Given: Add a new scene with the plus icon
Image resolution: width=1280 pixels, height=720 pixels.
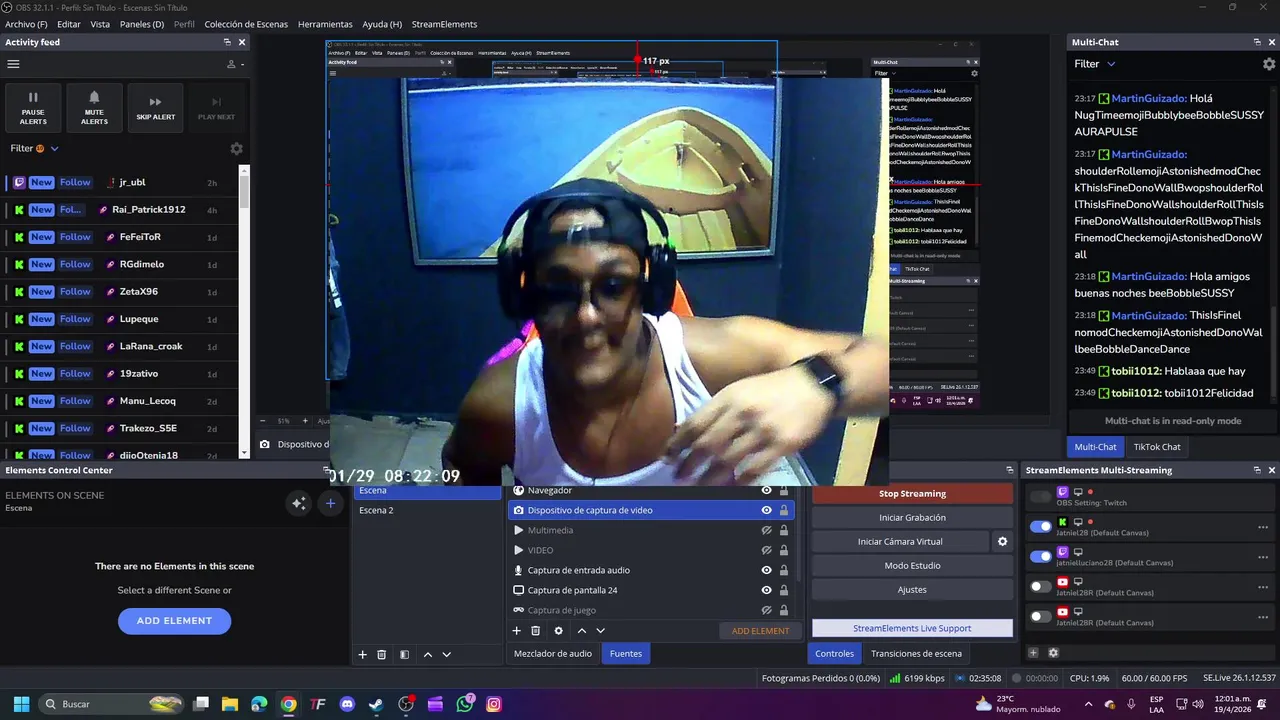Looking at the screenshot, I should pyautogui.click(x=362, y=655).
